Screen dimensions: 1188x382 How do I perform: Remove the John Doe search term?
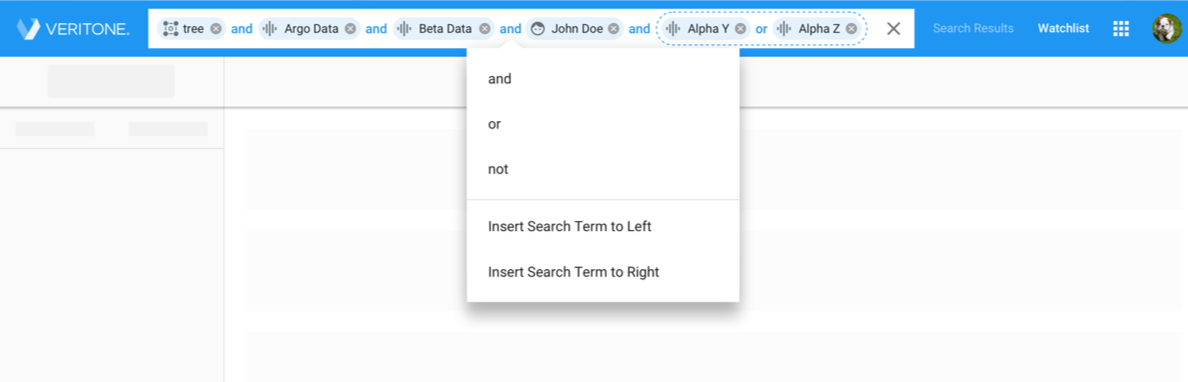614,29
